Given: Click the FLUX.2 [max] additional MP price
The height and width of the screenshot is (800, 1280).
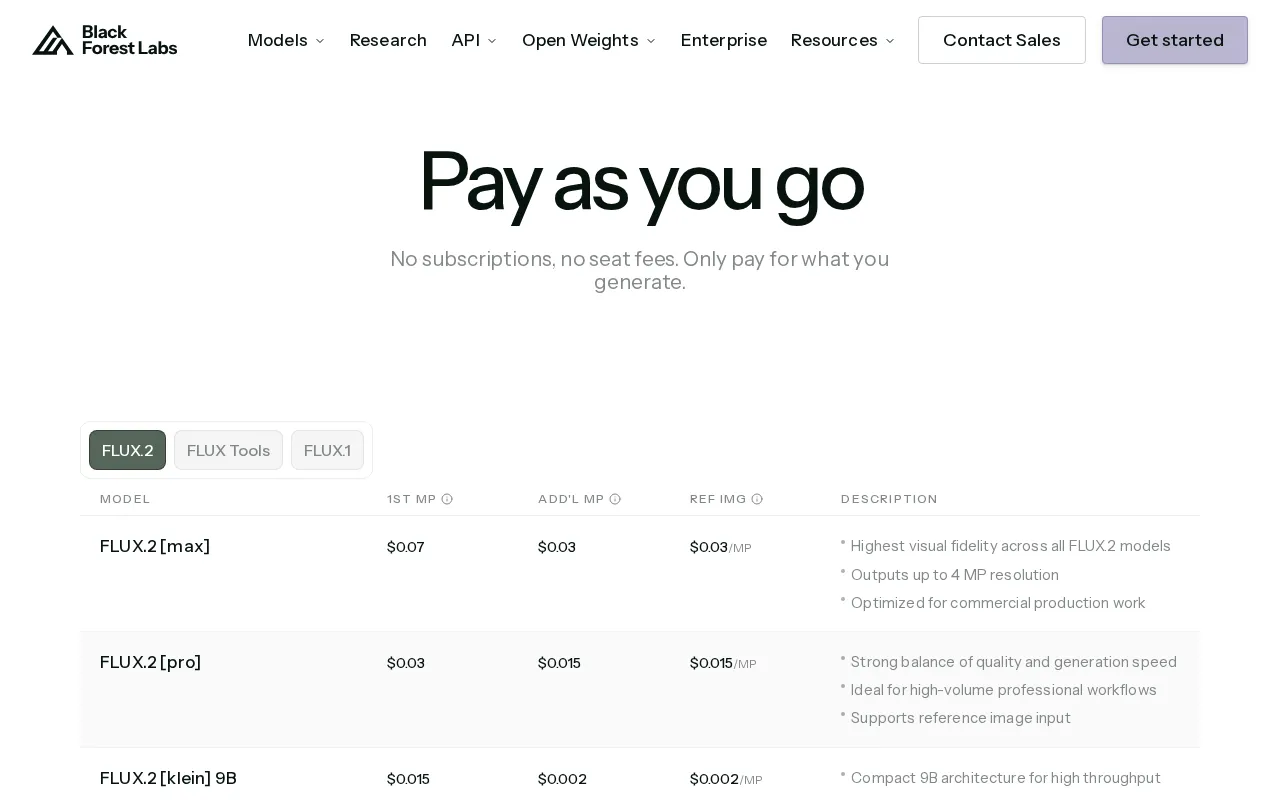Looking at the screenshot, I should coord(557,547).
